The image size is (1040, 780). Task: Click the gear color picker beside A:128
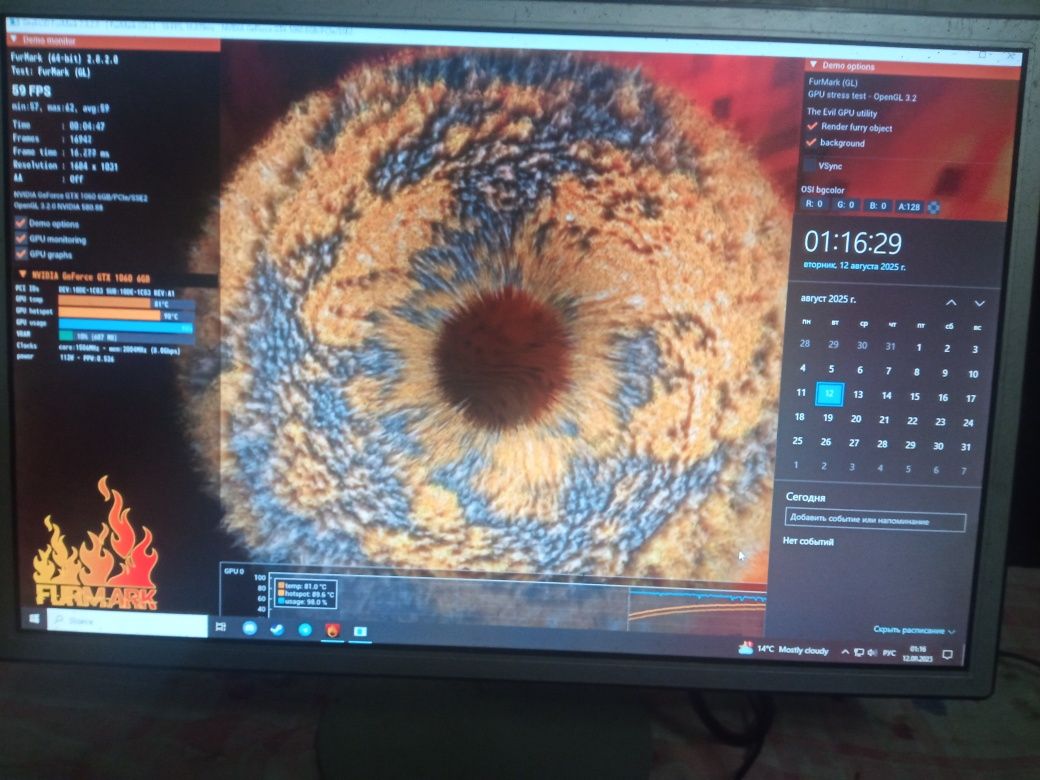pyautogui.click(x=933, y=207)
